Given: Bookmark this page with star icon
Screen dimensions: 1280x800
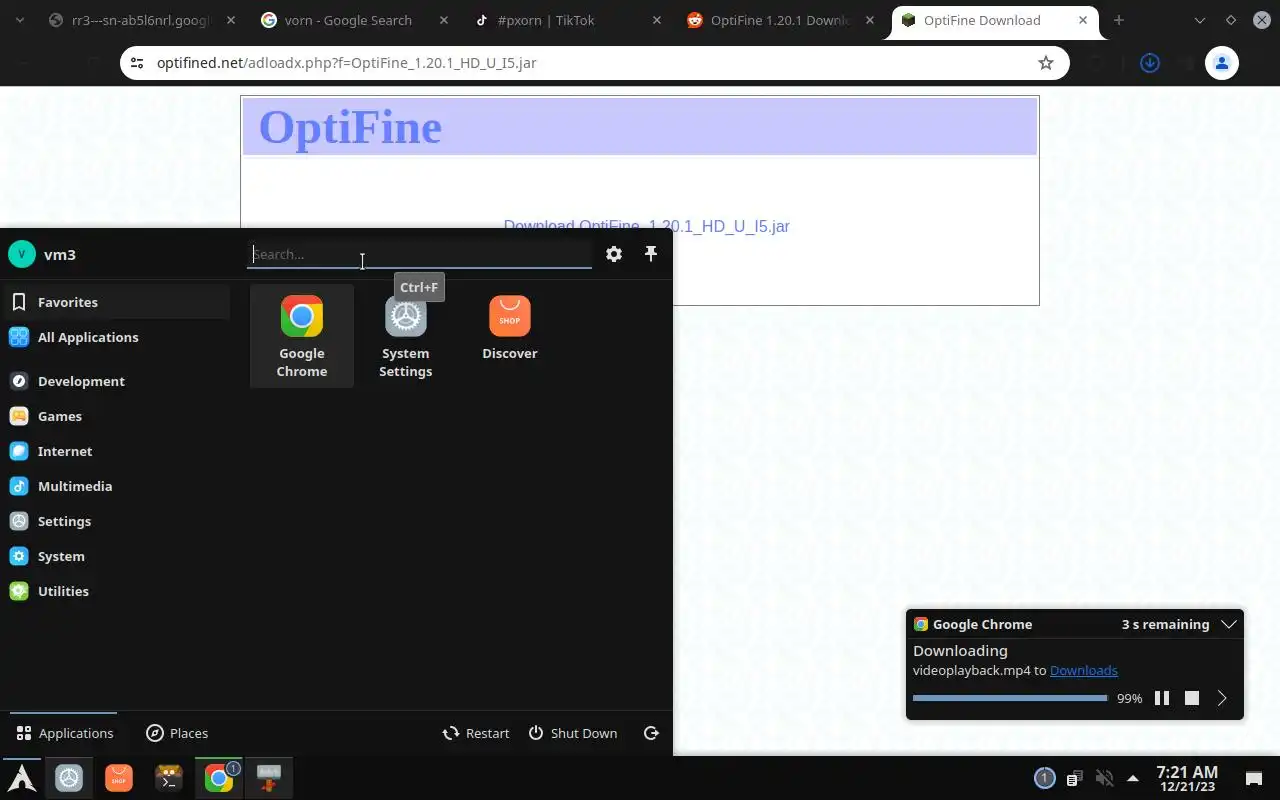Looking at the screenshot, I should [1046, 63].
